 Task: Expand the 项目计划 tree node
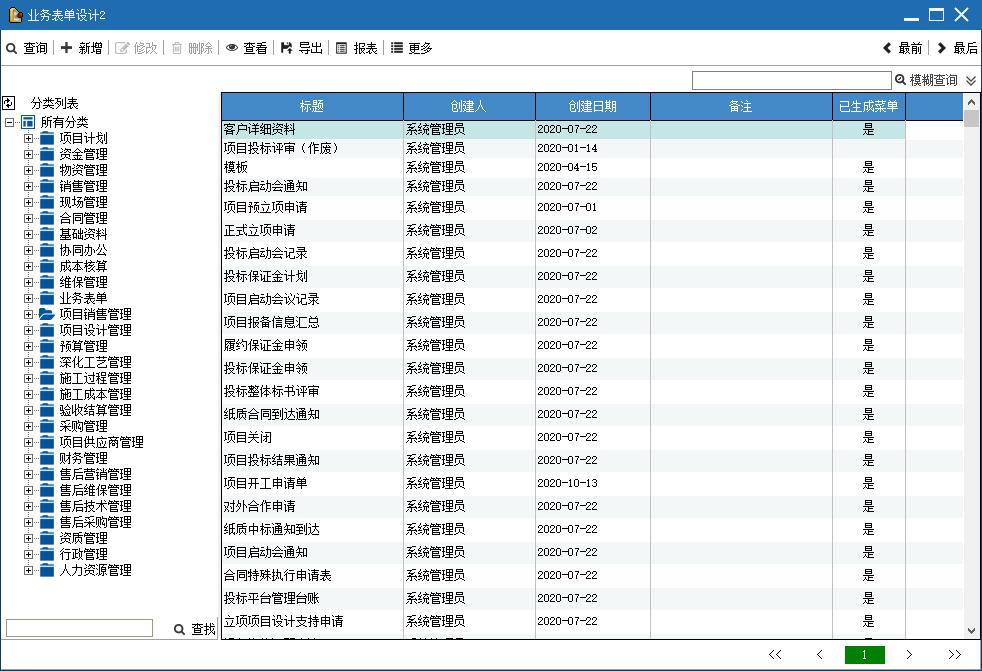click(x=29, y=138)
